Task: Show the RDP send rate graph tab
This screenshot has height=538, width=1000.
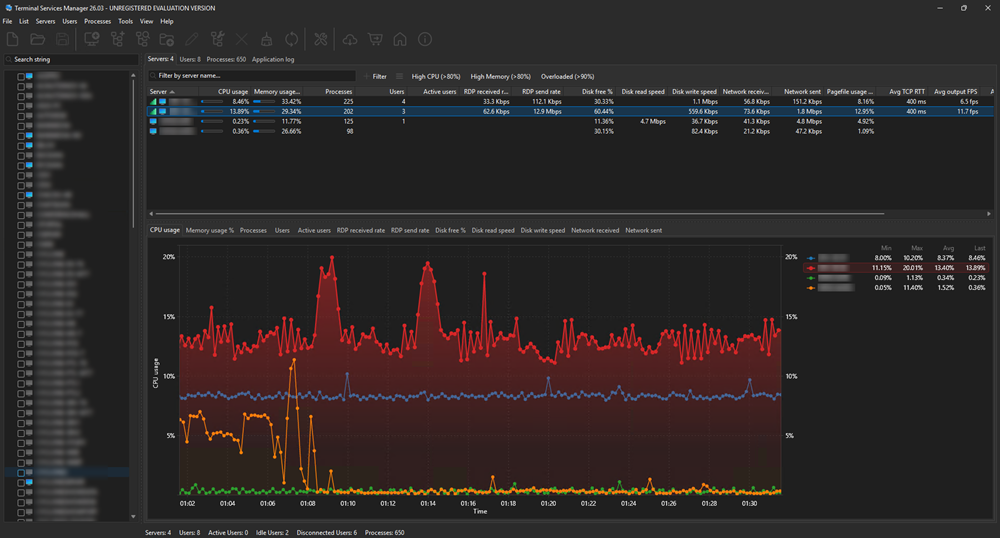Action: click(x=410, y=230)
